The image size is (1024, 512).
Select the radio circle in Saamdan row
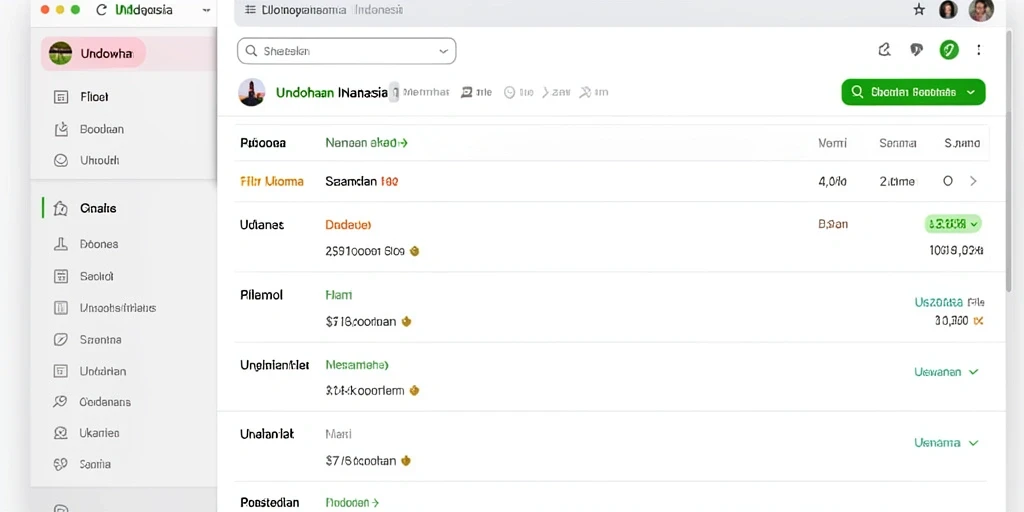(948, 181)
